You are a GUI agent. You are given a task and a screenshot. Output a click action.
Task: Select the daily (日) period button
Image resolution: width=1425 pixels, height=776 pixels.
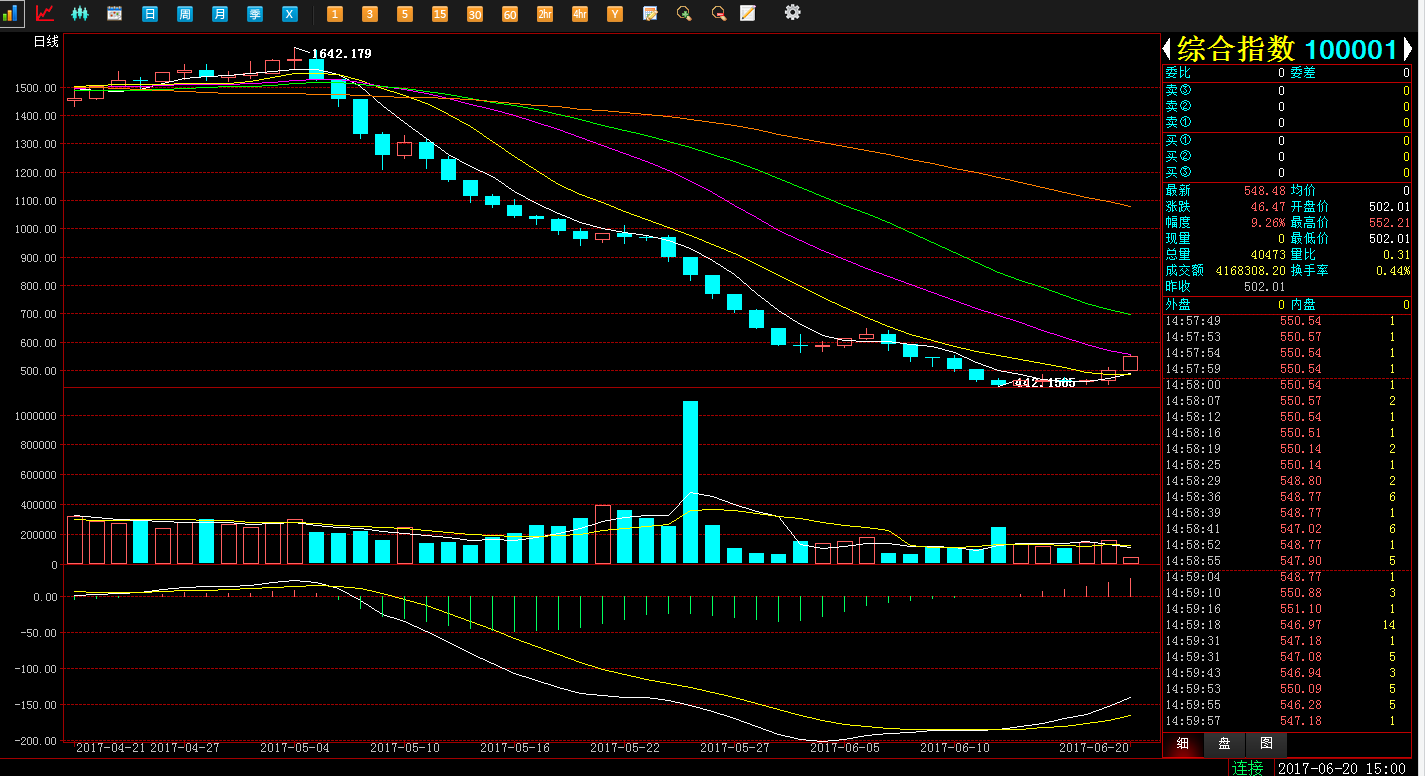point(149,14)
